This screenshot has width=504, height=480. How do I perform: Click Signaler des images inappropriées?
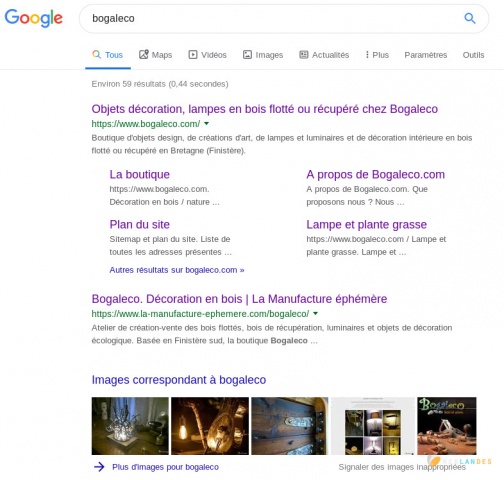tap(402, 467)
